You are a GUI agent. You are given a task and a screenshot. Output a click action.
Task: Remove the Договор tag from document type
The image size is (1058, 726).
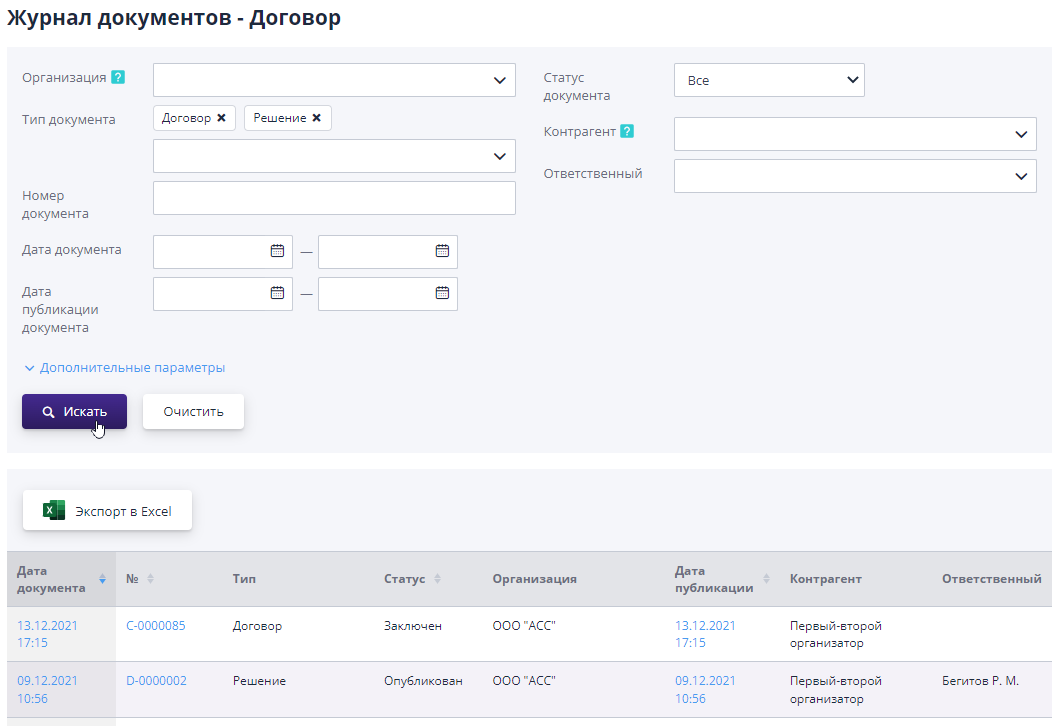point(221,118)
